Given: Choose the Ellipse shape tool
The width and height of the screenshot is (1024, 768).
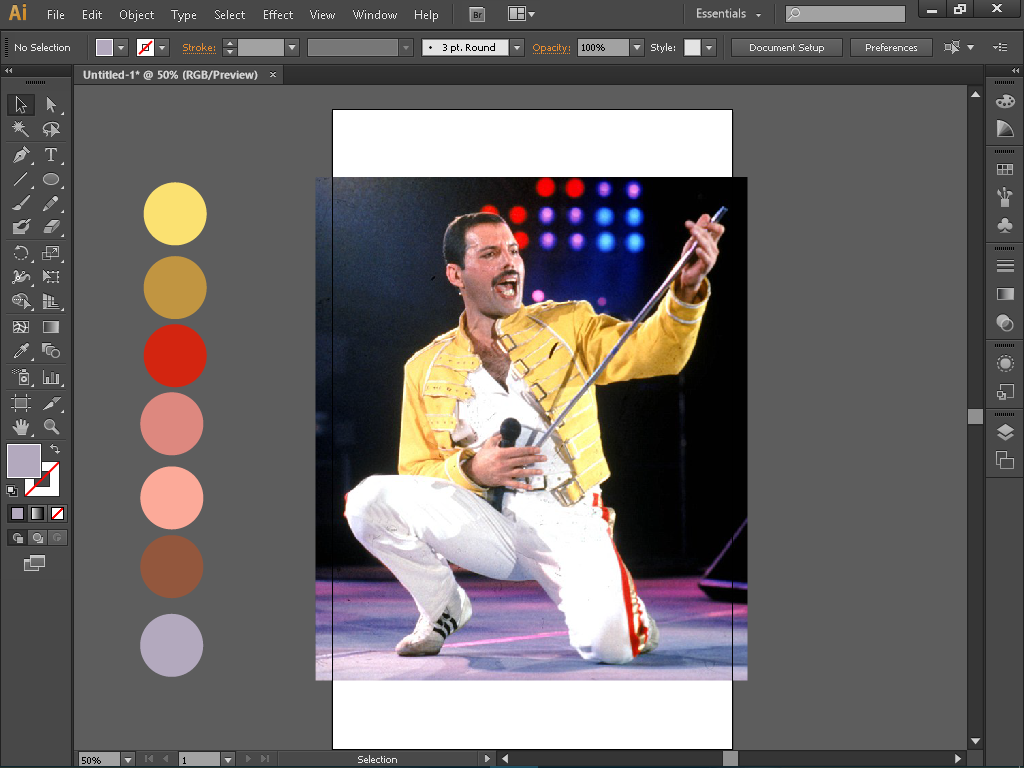Looking at the screenshot, I should (x=51, y=180).
